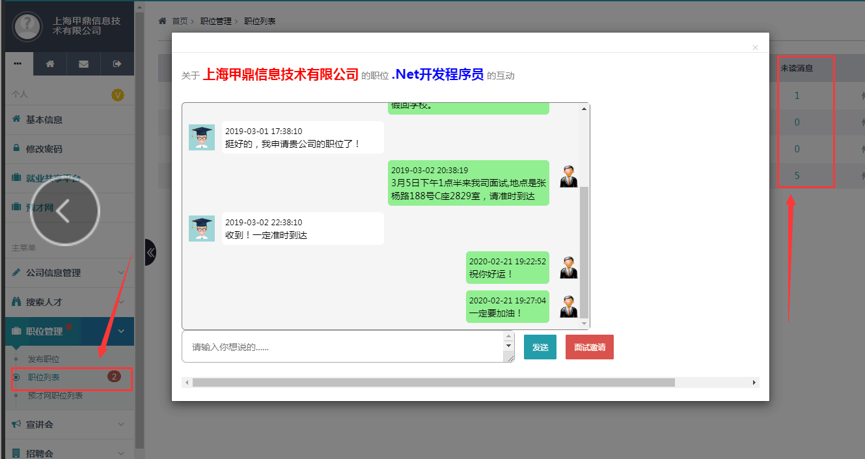
Task: Expand the 招聘会 chevron
Action: (121, 453)
